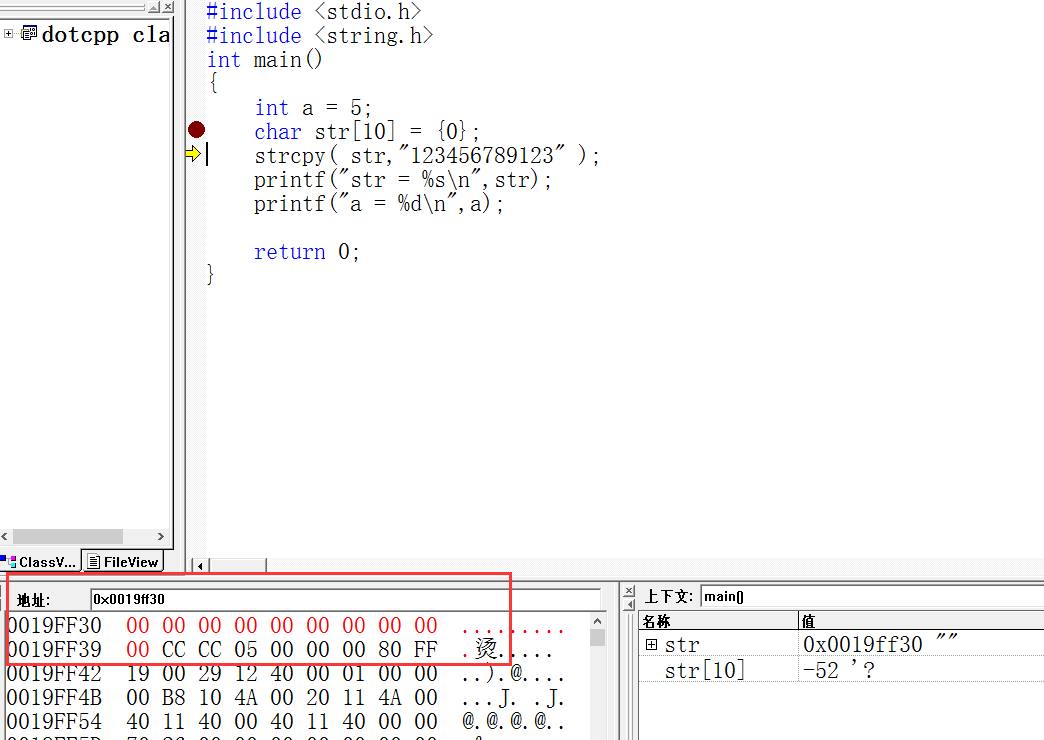This screenshot has height=740, width=1044.
Task: Expand the dotcpp classes tree node
Action: pos(8,34)
